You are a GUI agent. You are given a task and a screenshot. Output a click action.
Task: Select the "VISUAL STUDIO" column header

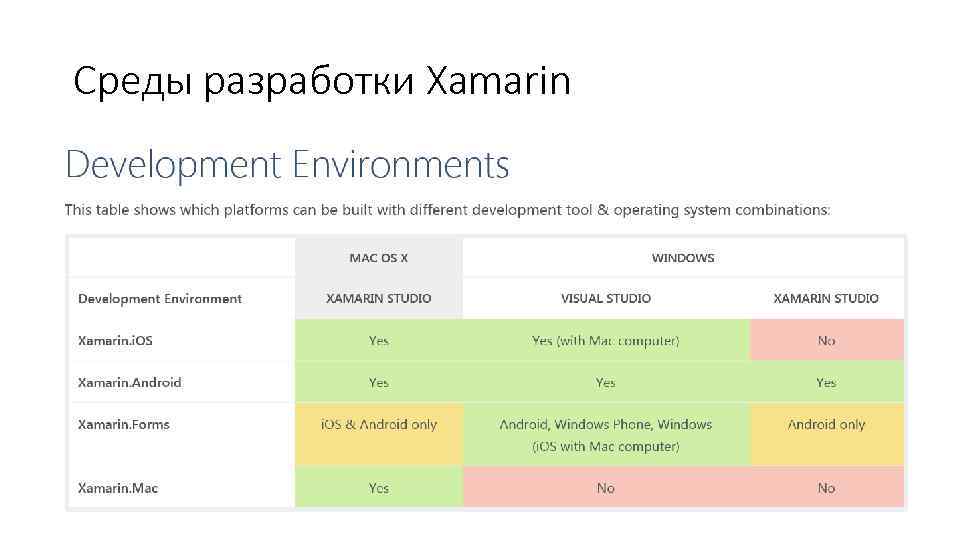(606, 299)
